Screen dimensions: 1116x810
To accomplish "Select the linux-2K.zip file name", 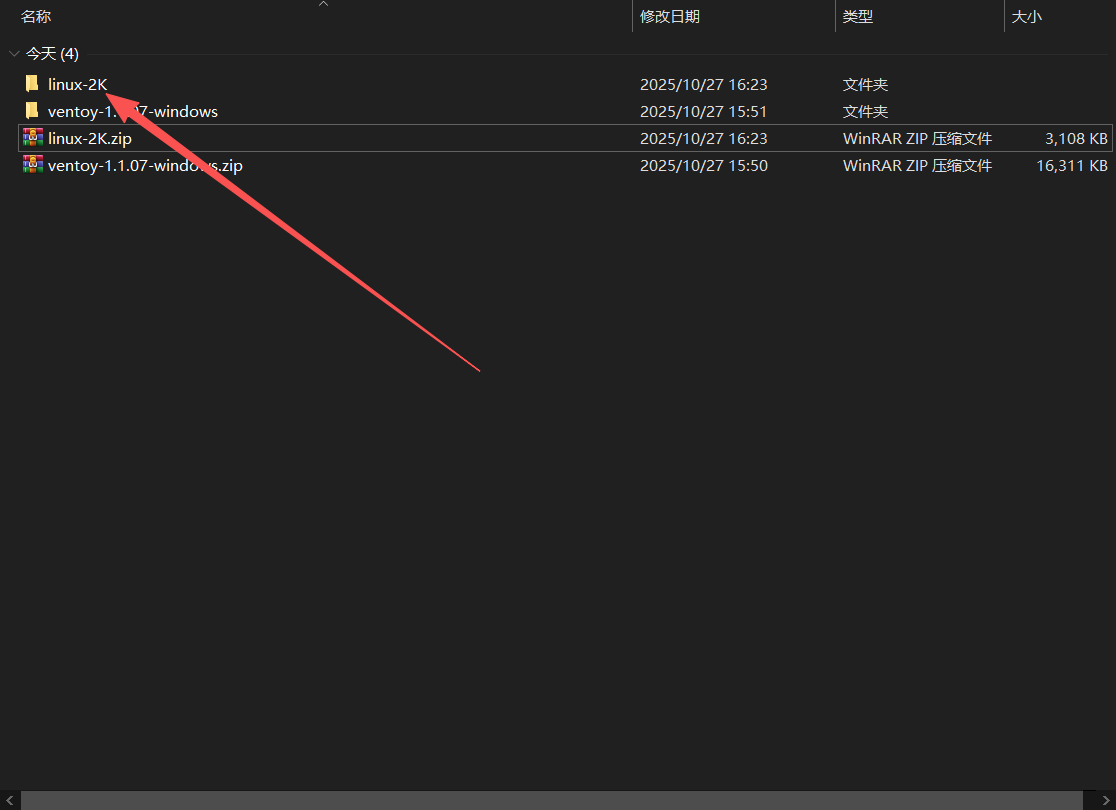I will click(89, 138).
